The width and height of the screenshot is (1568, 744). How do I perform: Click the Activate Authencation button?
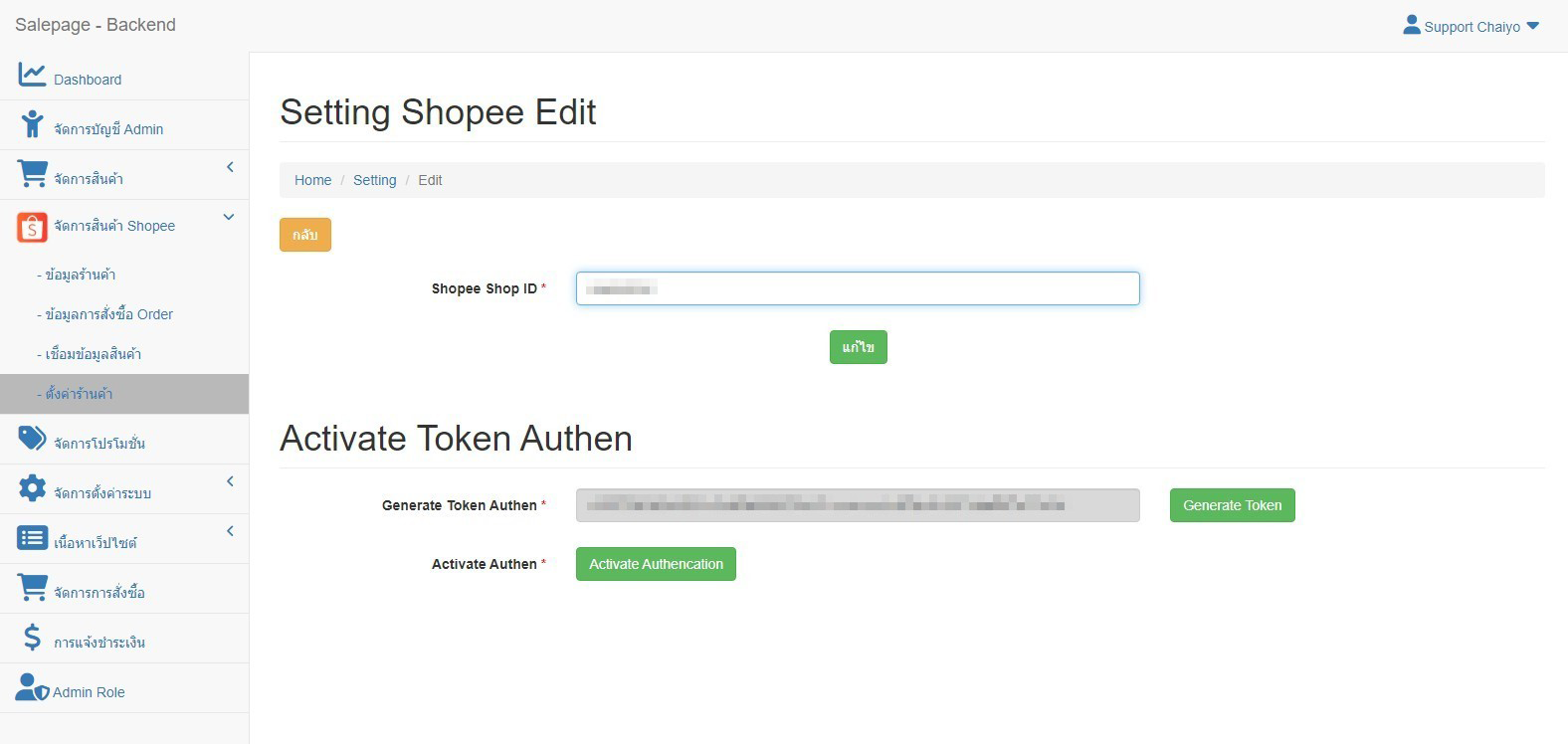pos(656,564)
